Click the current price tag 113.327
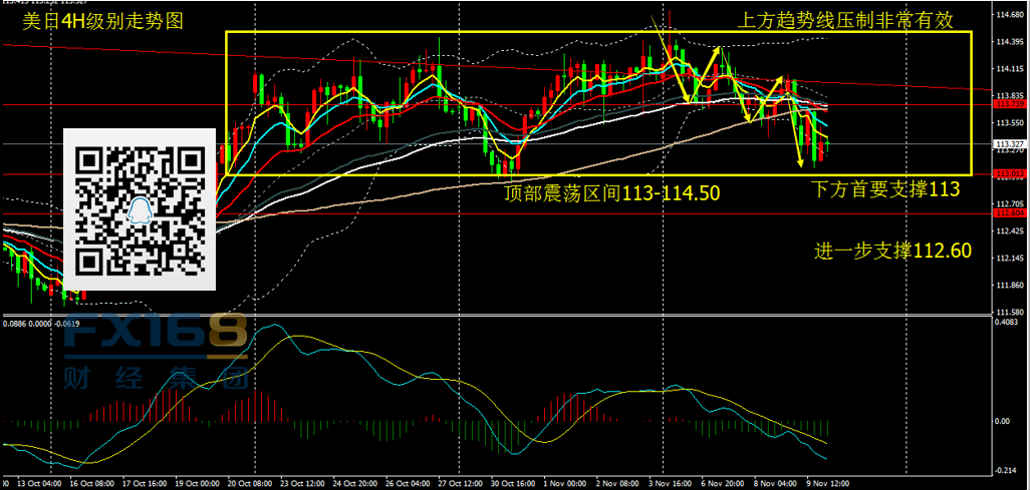The width and height of the screenshot is (1030, 490). [x=1008, y=145]
